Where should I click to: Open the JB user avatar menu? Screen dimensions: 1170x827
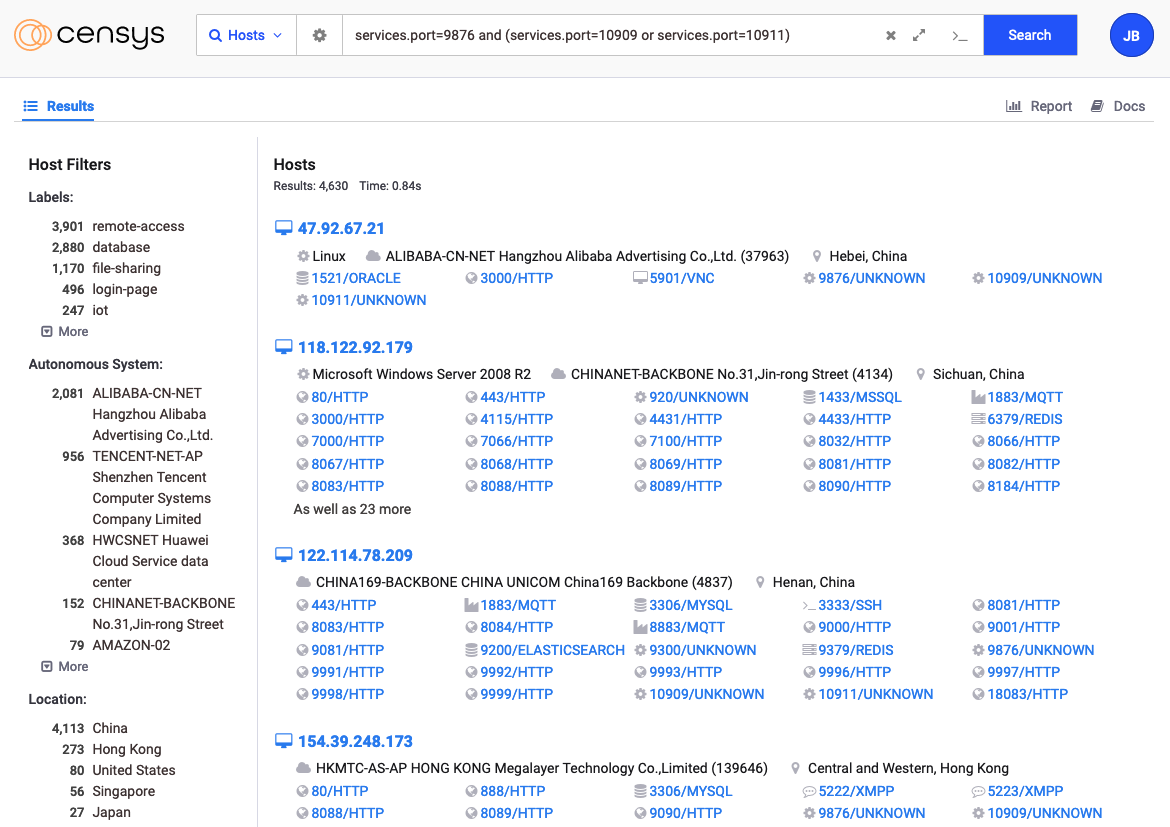[x=1131, y=35]
